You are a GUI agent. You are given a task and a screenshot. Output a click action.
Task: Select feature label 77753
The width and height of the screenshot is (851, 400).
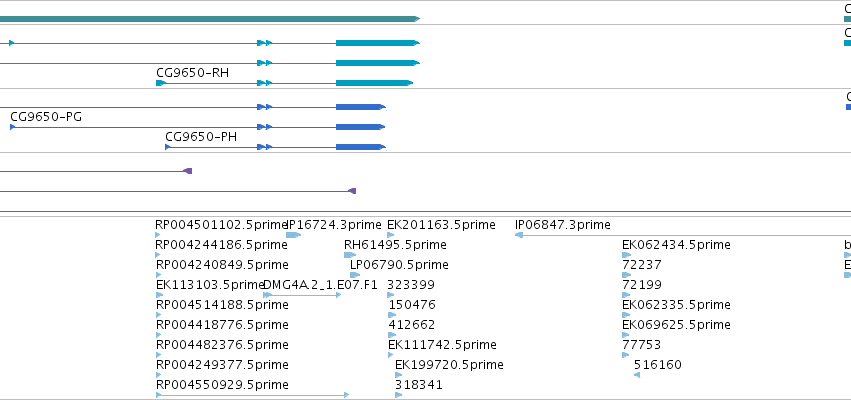tap(641, 345)
